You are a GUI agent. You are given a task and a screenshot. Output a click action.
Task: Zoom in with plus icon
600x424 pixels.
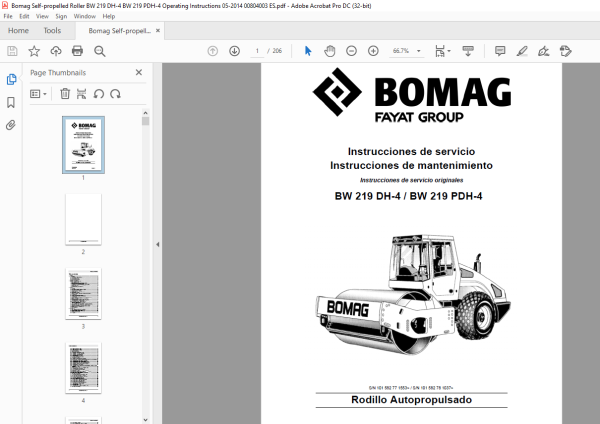373,51
